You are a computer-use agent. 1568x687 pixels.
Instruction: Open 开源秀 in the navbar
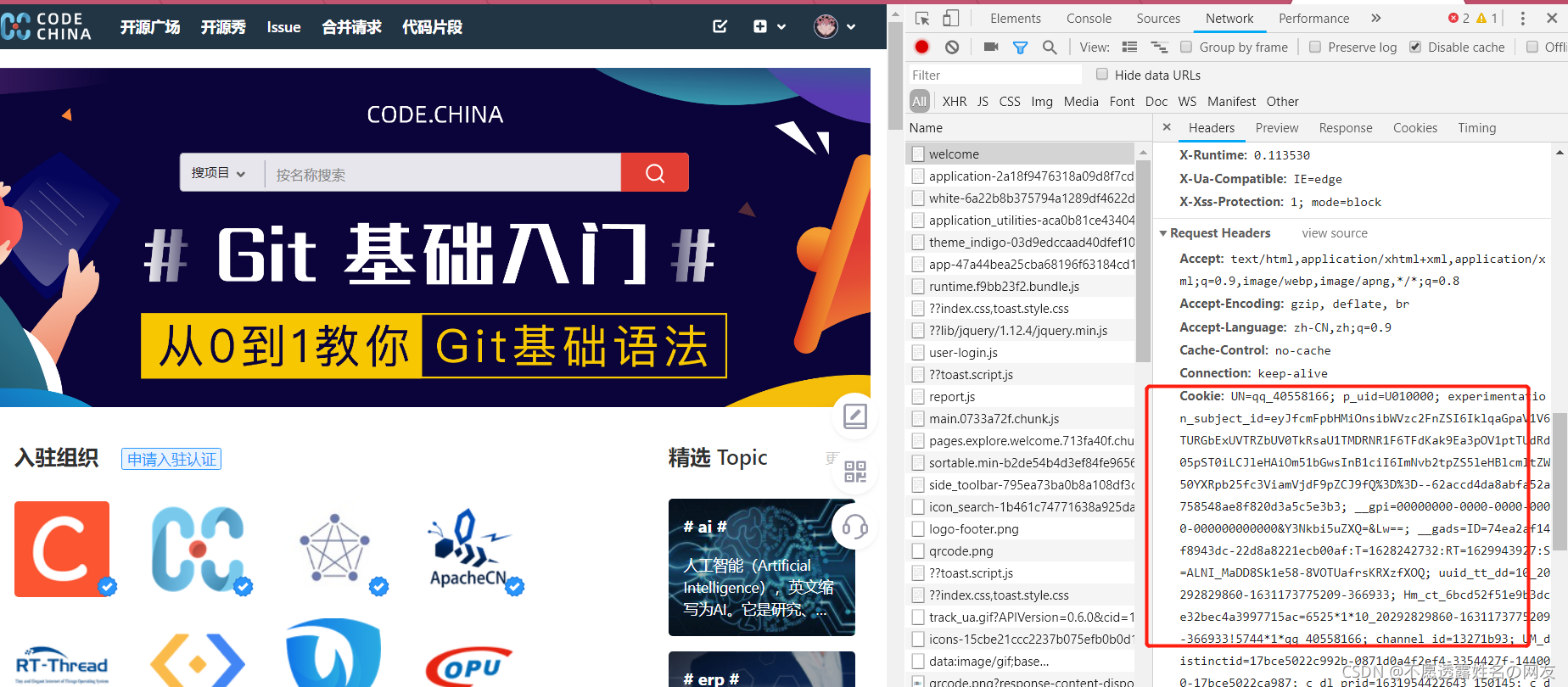[x=223, y=27]
